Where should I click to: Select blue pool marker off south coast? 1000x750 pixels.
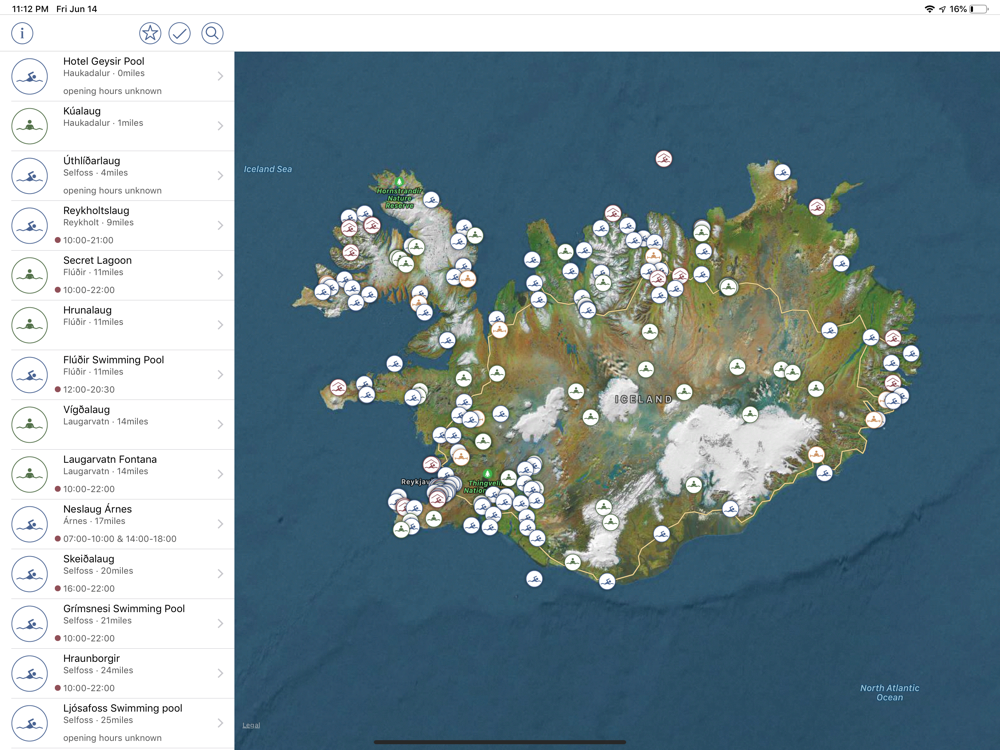[x=534, y=579]
